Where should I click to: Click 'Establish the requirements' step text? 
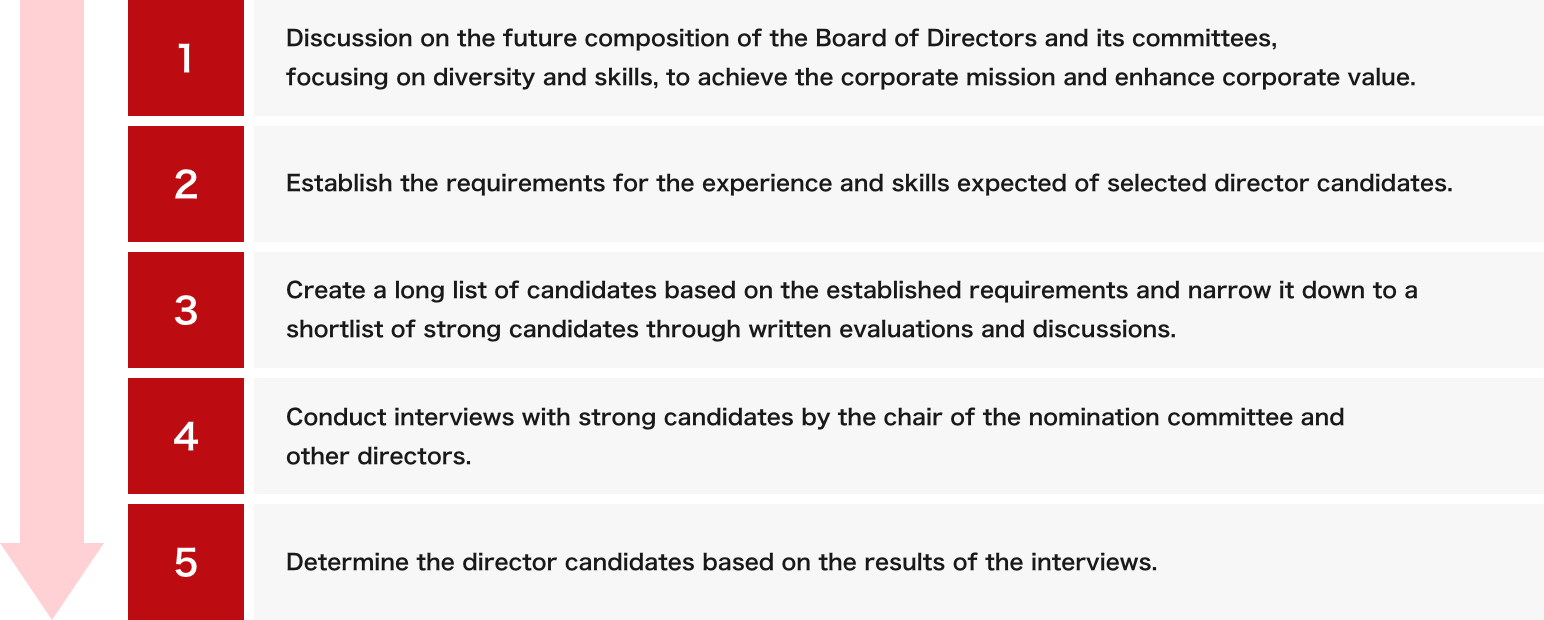pos(869,184)
